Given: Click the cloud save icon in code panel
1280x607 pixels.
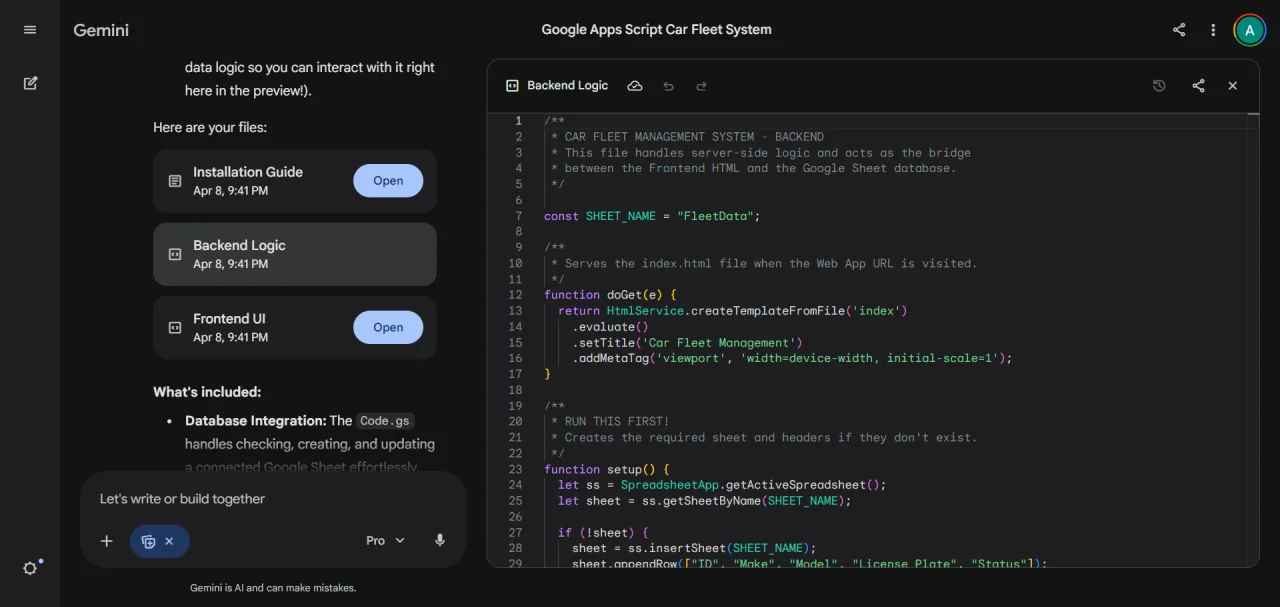Looking at the screenshot, I should coord(635,86).
